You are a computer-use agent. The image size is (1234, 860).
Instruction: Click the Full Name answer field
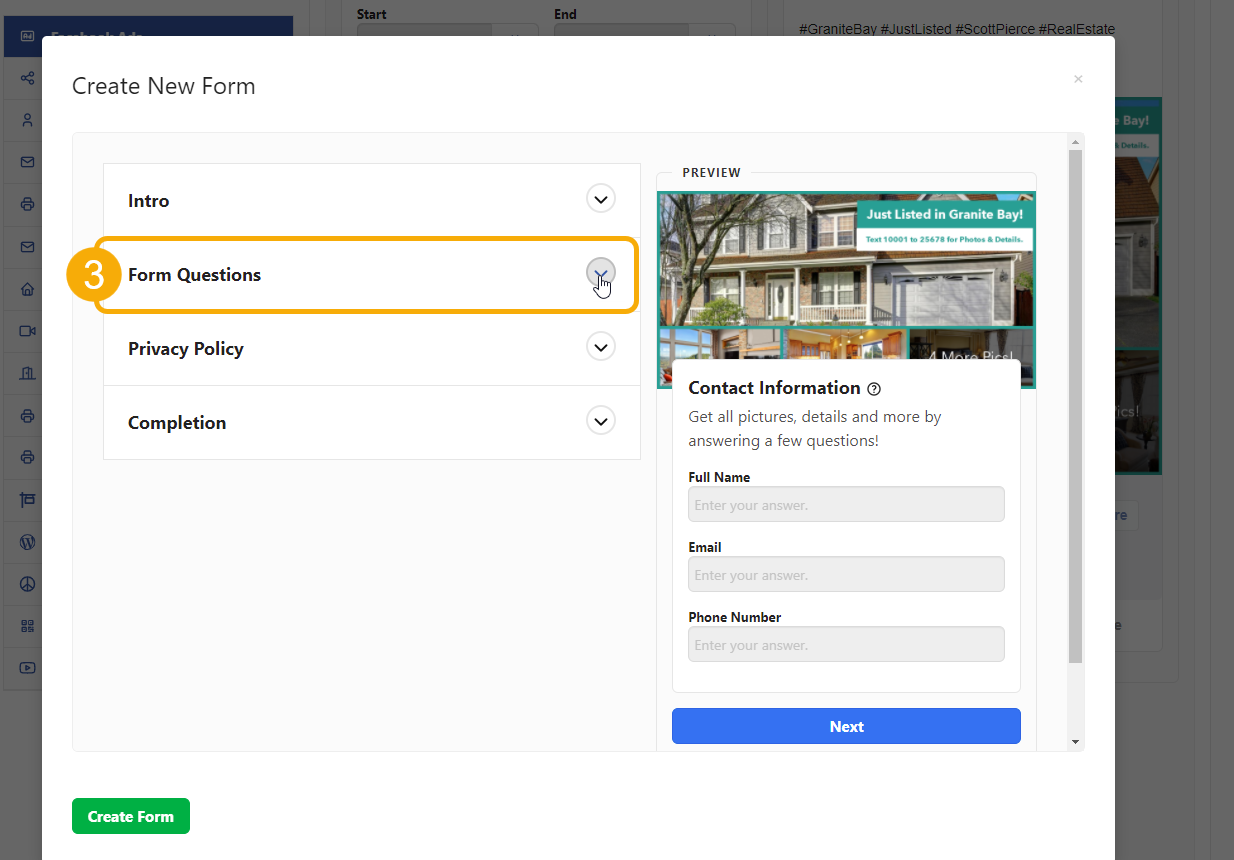(x=845, y=504)
